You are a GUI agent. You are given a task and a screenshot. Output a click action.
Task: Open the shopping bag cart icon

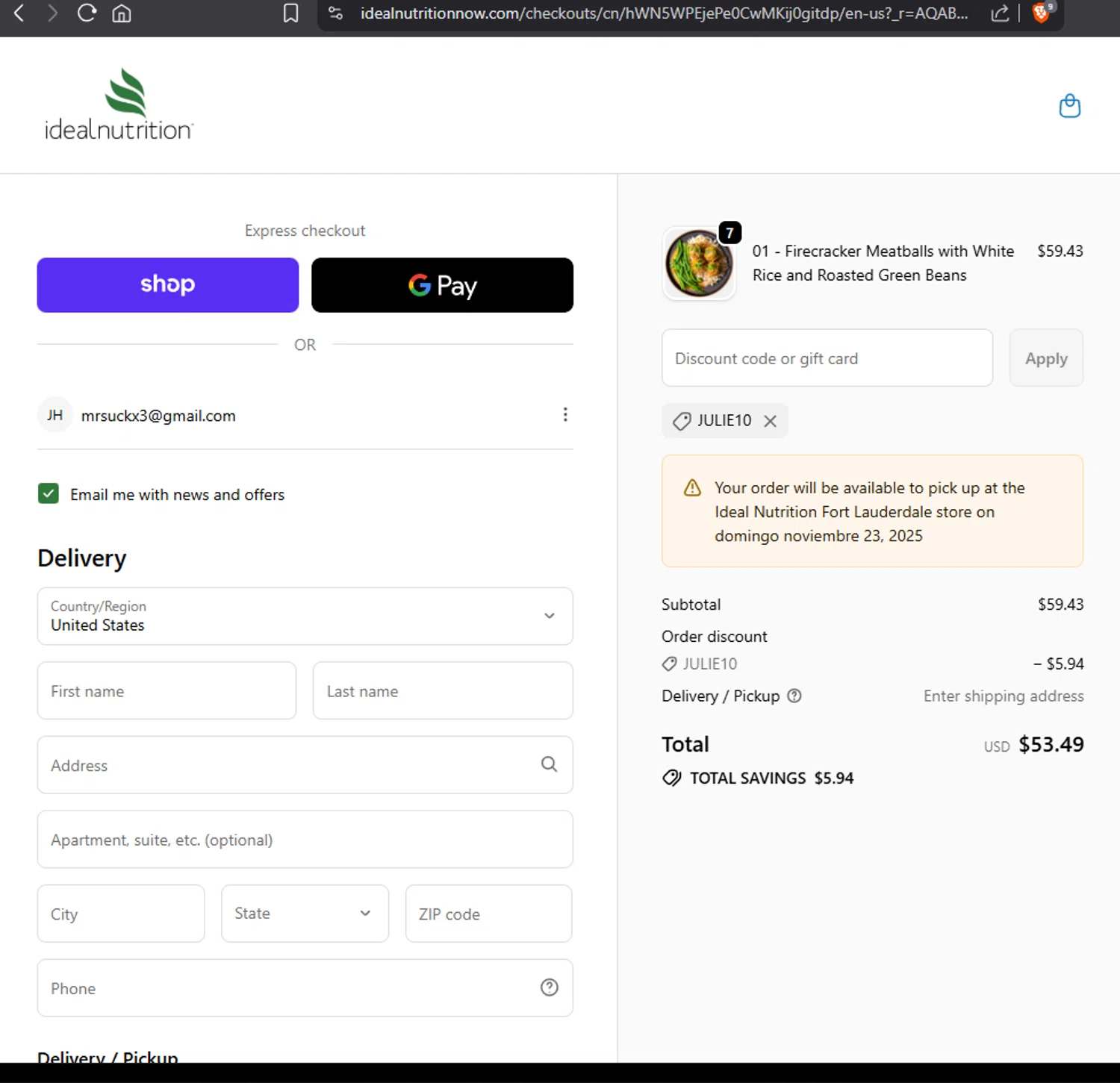coord(1069,106)
